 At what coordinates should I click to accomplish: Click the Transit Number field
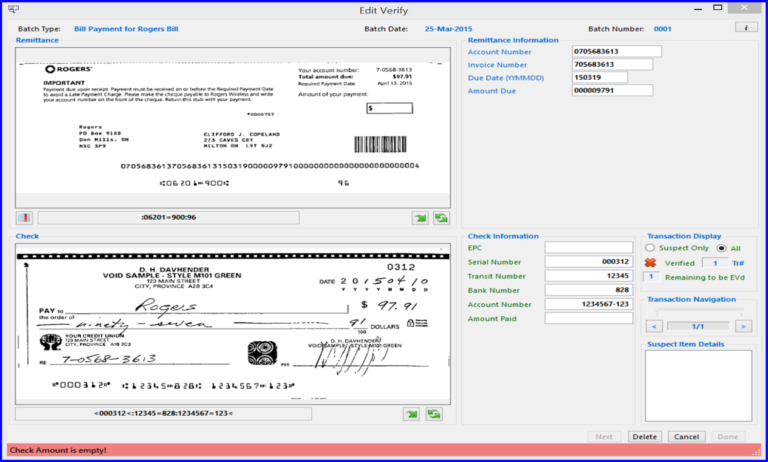tap(589, 276)
